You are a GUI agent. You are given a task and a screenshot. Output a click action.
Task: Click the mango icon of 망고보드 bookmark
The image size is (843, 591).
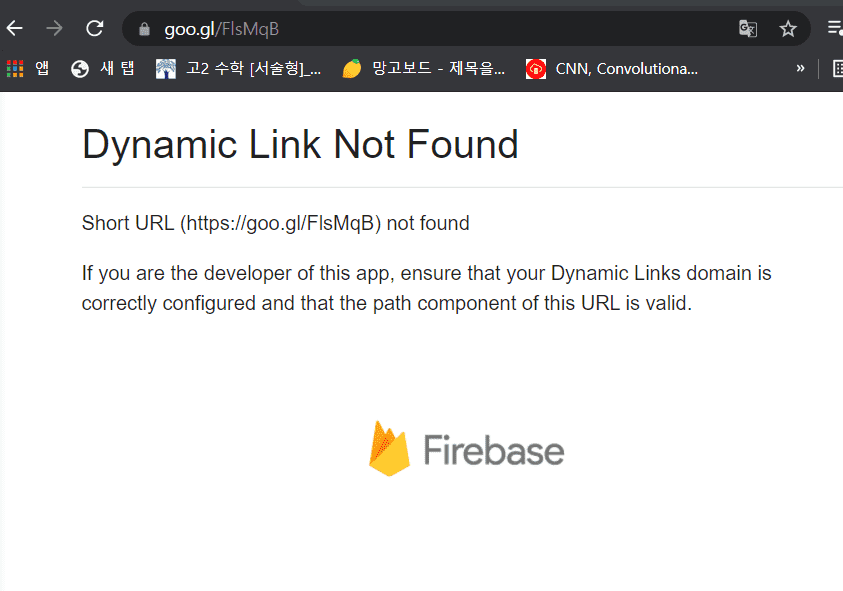tap(352, 69)
